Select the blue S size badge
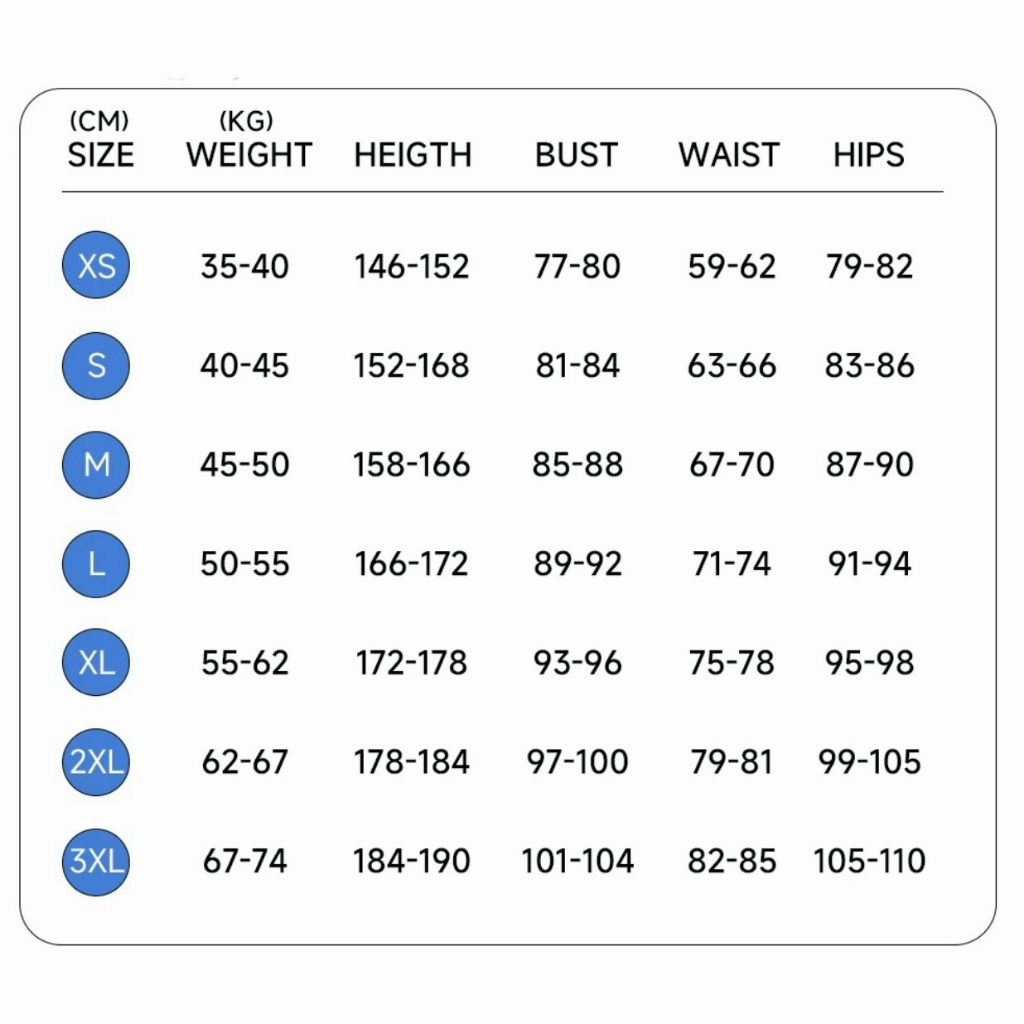 (96, 365)
